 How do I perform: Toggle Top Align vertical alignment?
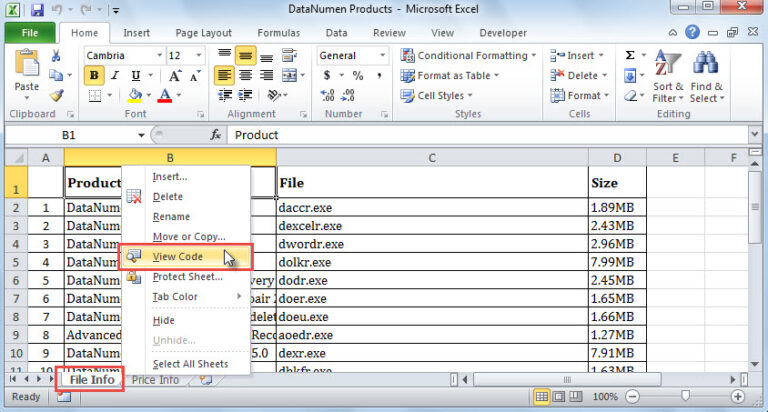coord(224,55)
